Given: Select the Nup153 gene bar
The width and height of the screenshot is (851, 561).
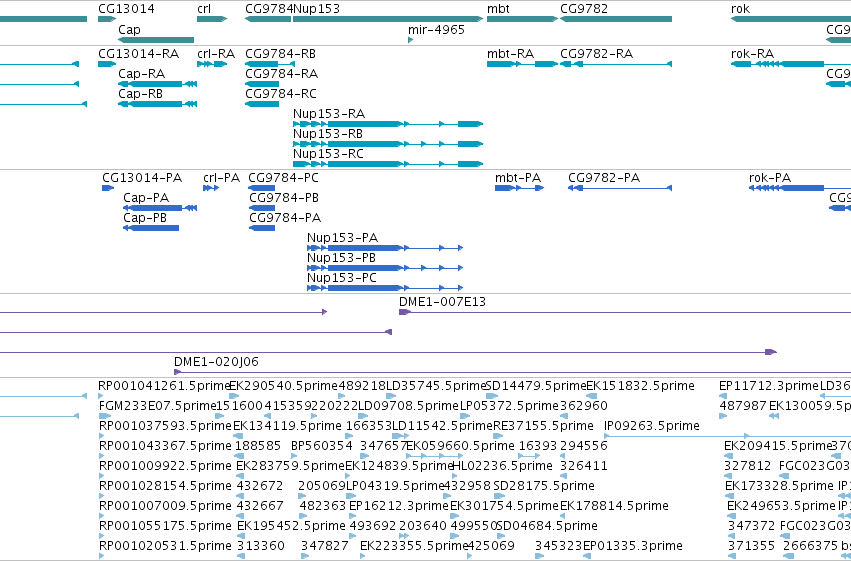Looking at the screenshot, I should pyautogui.click(x=388, y=19).
